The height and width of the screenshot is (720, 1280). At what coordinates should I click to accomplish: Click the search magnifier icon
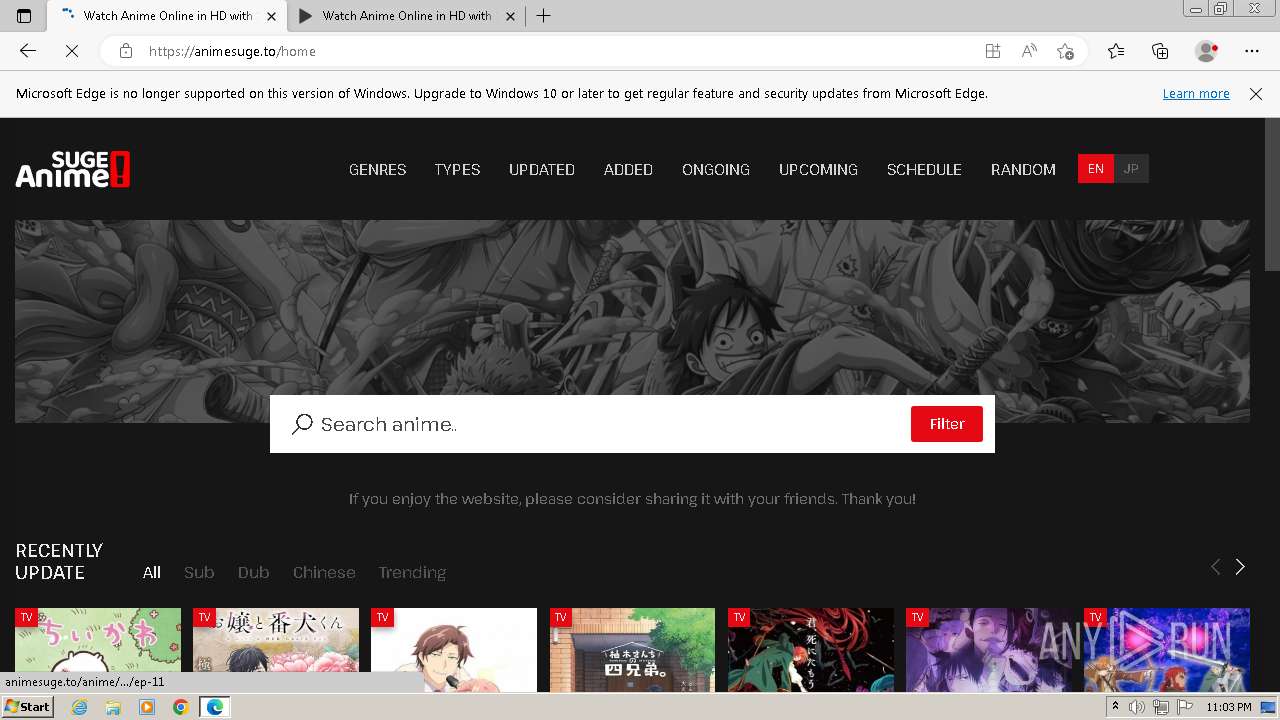point(302,424)
